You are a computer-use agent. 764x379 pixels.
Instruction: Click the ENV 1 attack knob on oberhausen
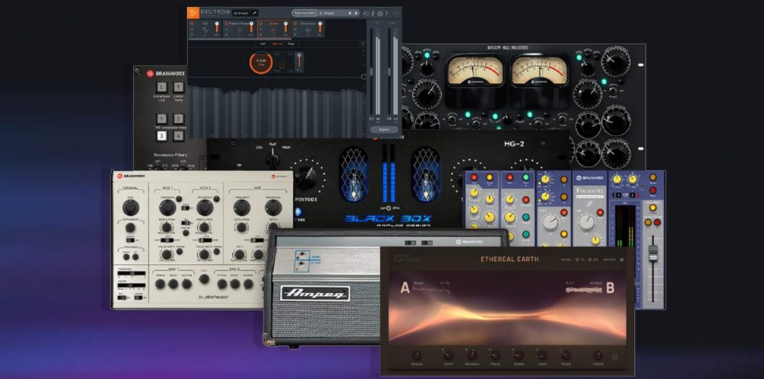pos(160,284)
